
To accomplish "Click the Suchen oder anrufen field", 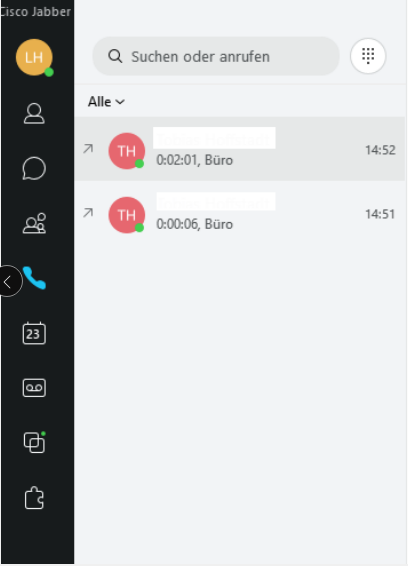I will click(216, 56).
